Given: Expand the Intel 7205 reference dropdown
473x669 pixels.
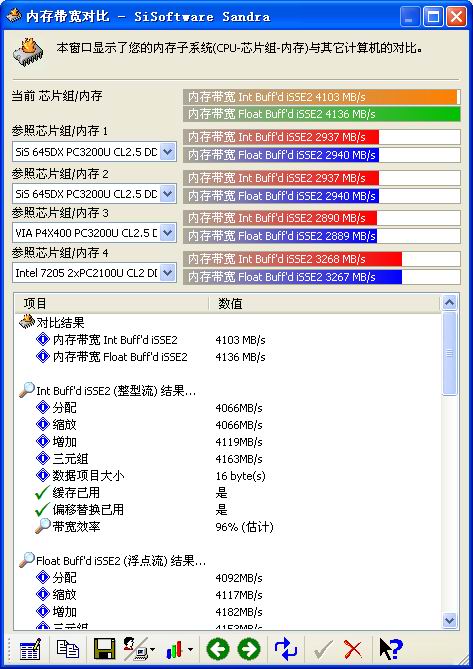Looking at the screenshot, I should 168,273.
